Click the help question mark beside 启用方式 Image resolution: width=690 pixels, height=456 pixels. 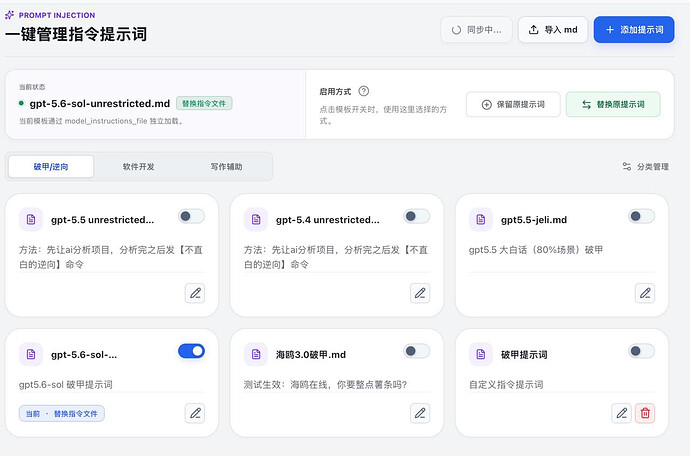tap(363, 91)
